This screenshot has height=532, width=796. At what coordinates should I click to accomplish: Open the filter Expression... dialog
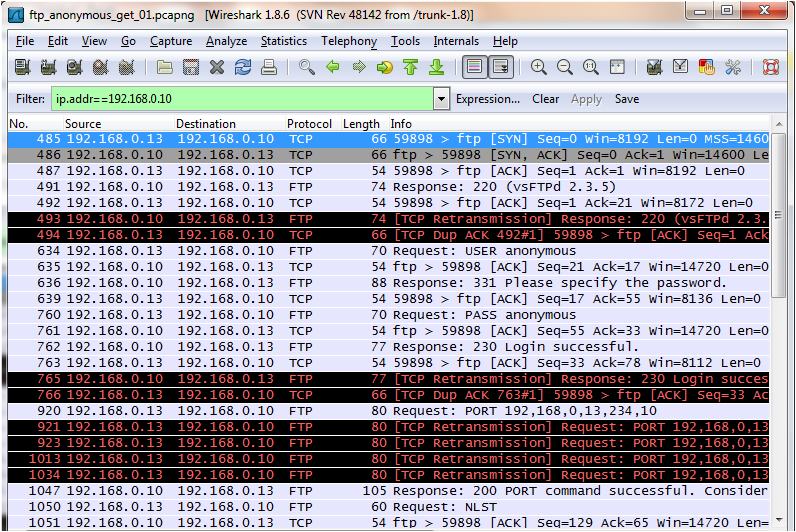tap(488, 99)
